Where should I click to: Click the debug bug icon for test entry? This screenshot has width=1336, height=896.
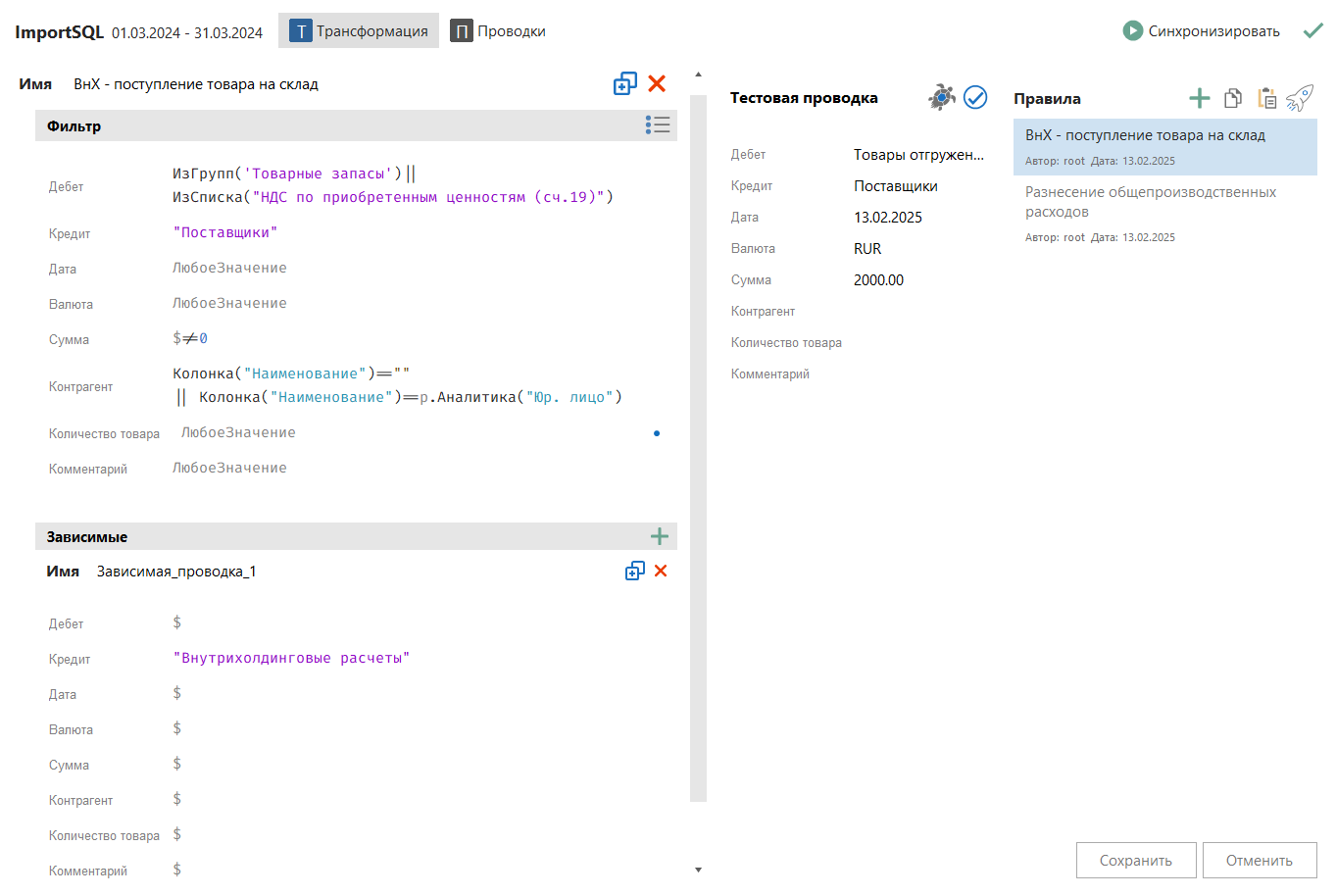click(x=942, y=97)
